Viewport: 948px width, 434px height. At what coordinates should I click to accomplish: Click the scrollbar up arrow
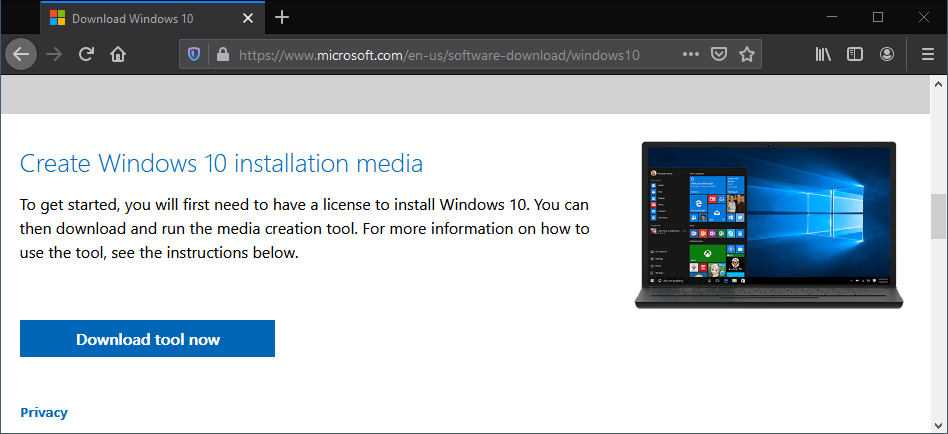coord(939,83)
